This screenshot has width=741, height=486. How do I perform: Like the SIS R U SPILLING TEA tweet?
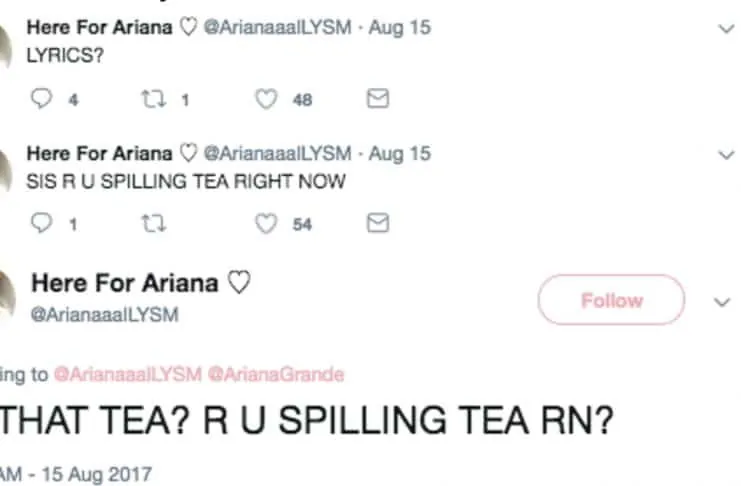pyautogui.click(x=266, y=224)
